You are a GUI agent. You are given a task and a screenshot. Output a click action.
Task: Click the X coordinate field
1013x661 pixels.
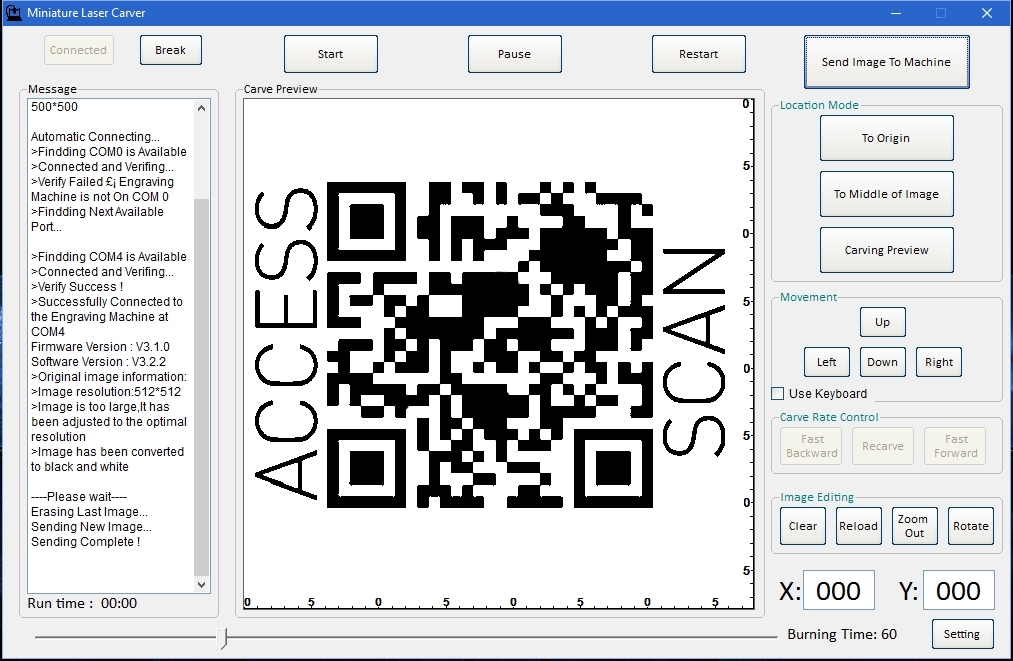[x=839, y=591]
